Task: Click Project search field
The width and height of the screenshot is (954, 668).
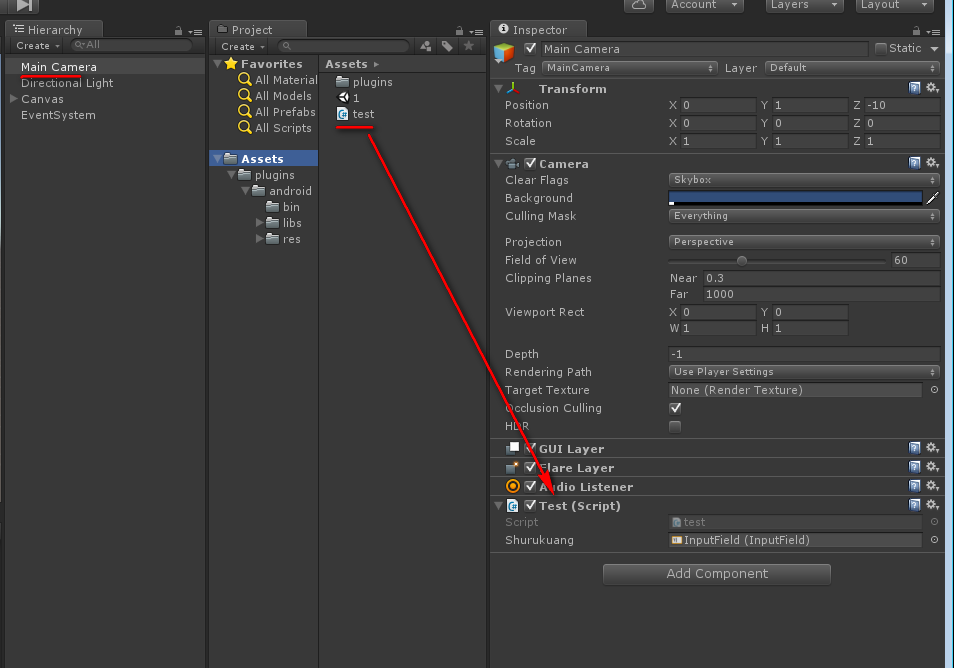Action: pyautogui.click(x=344, y=46)
